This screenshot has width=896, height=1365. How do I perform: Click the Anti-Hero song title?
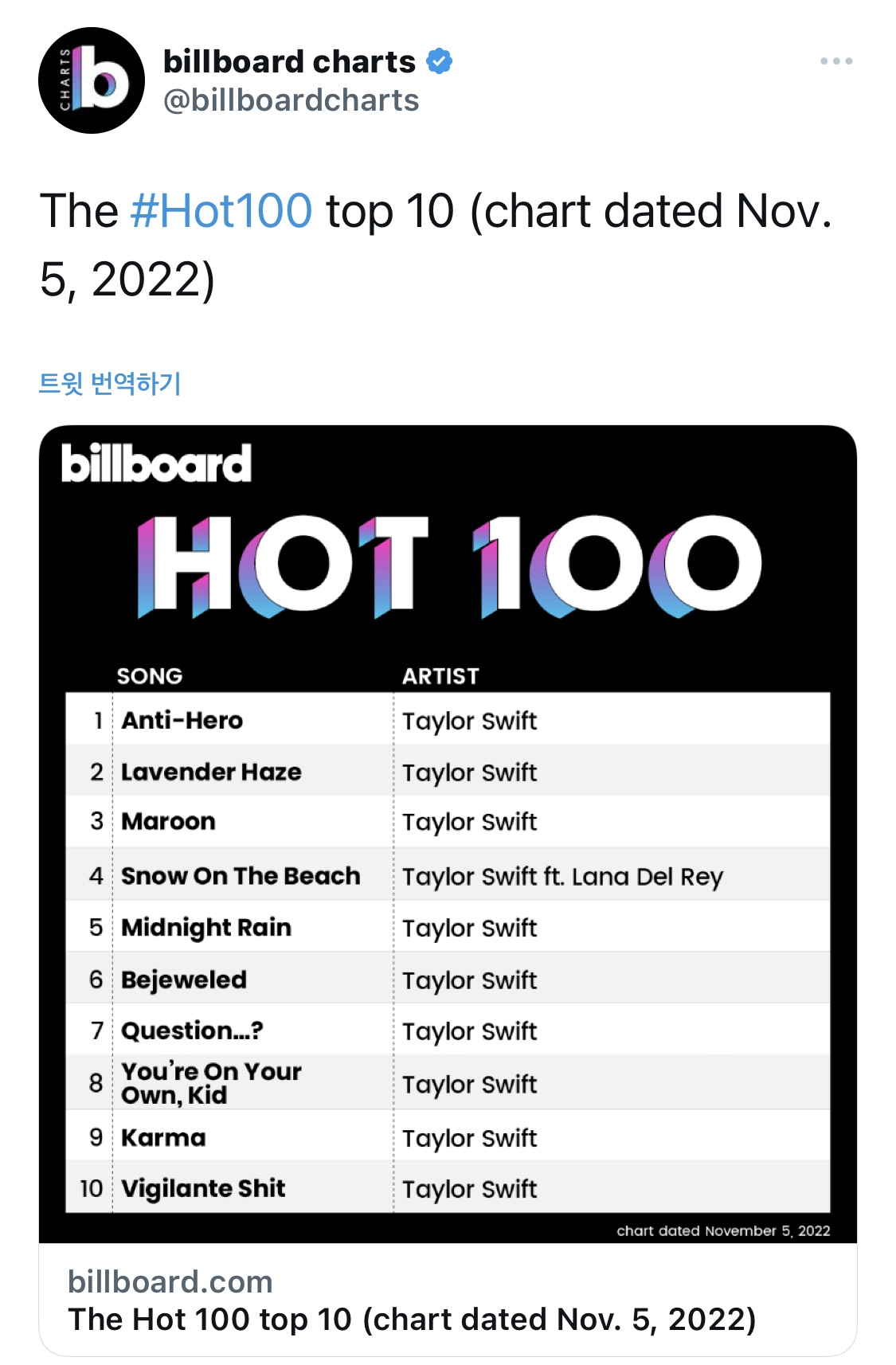182,720
